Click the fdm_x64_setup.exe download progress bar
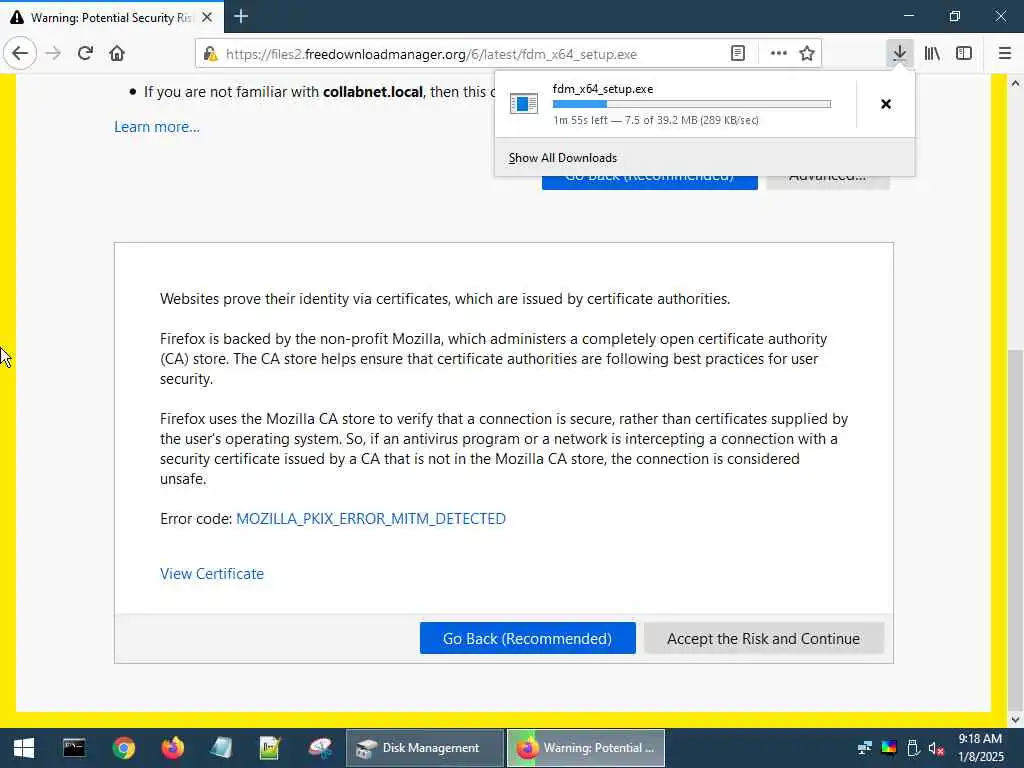The image size is (1024, 768). 692,104
